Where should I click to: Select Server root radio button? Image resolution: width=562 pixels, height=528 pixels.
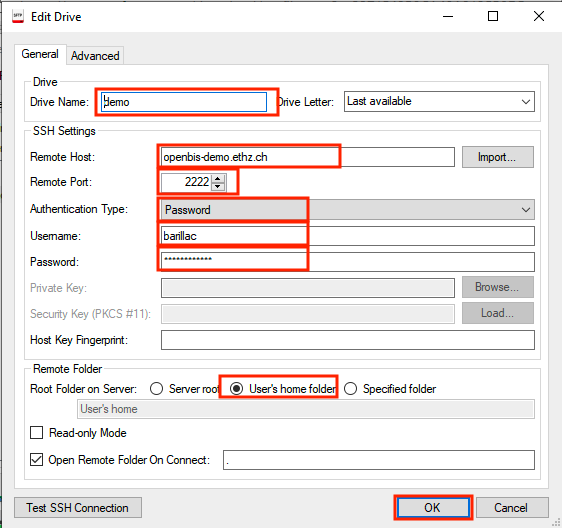pos(157,389)
